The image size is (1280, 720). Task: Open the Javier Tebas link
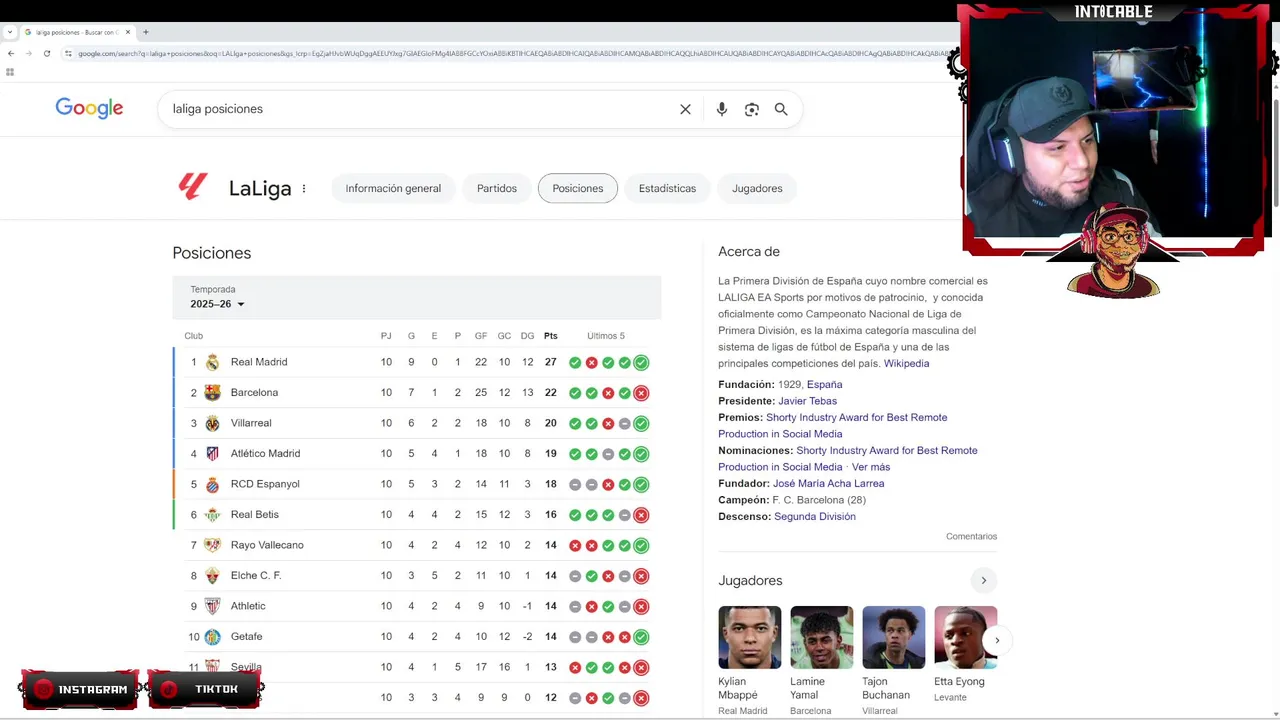[807, 401]
